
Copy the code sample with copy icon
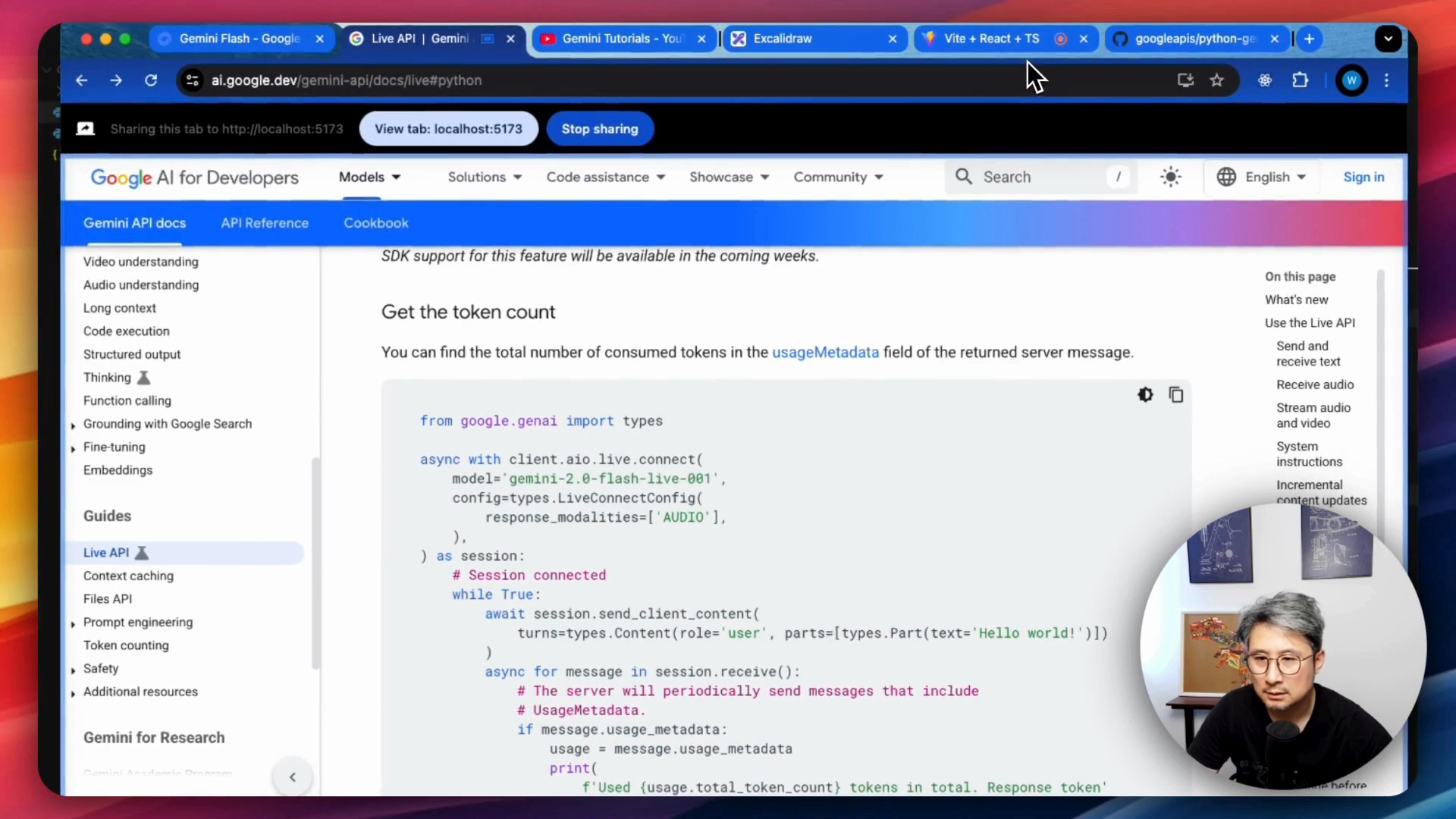1176,395
